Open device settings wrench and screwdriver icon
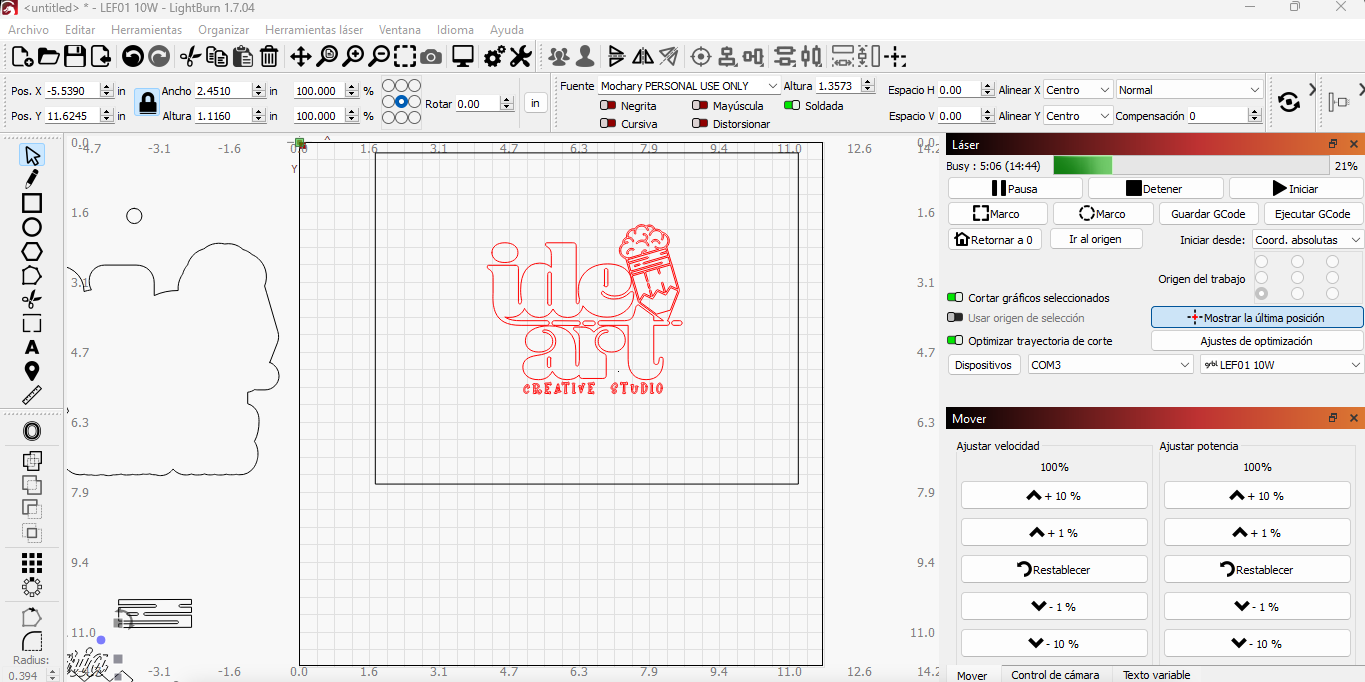 point(521,56)
